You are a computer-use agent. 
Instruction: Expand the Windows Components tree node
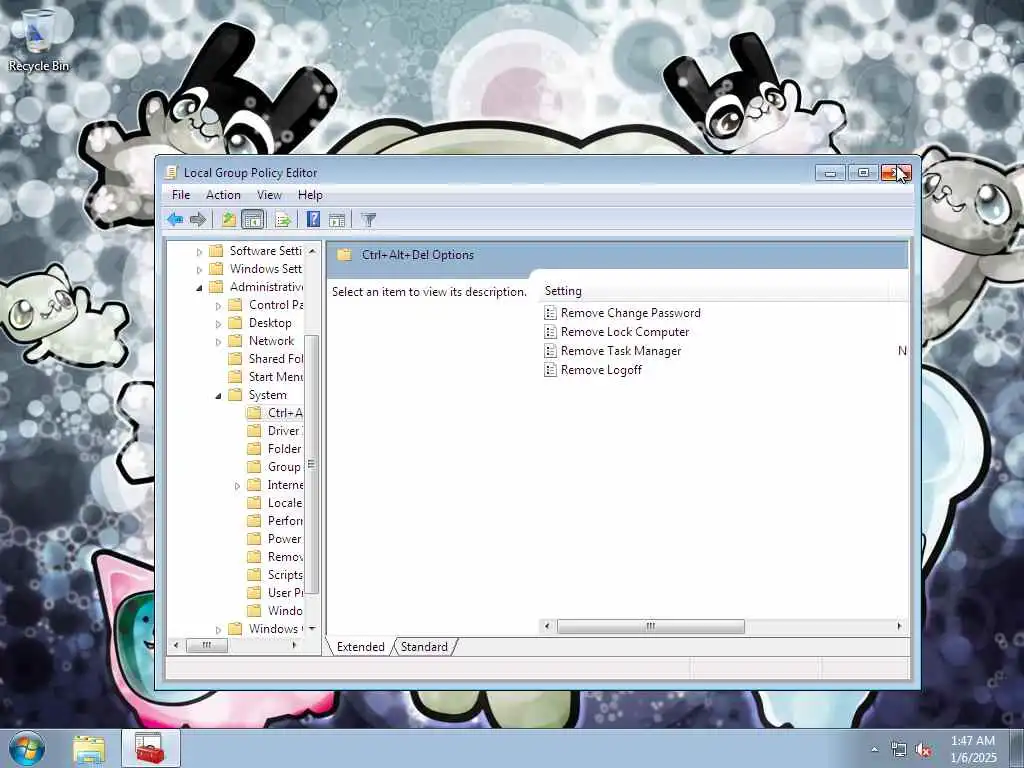pos(219,630)
